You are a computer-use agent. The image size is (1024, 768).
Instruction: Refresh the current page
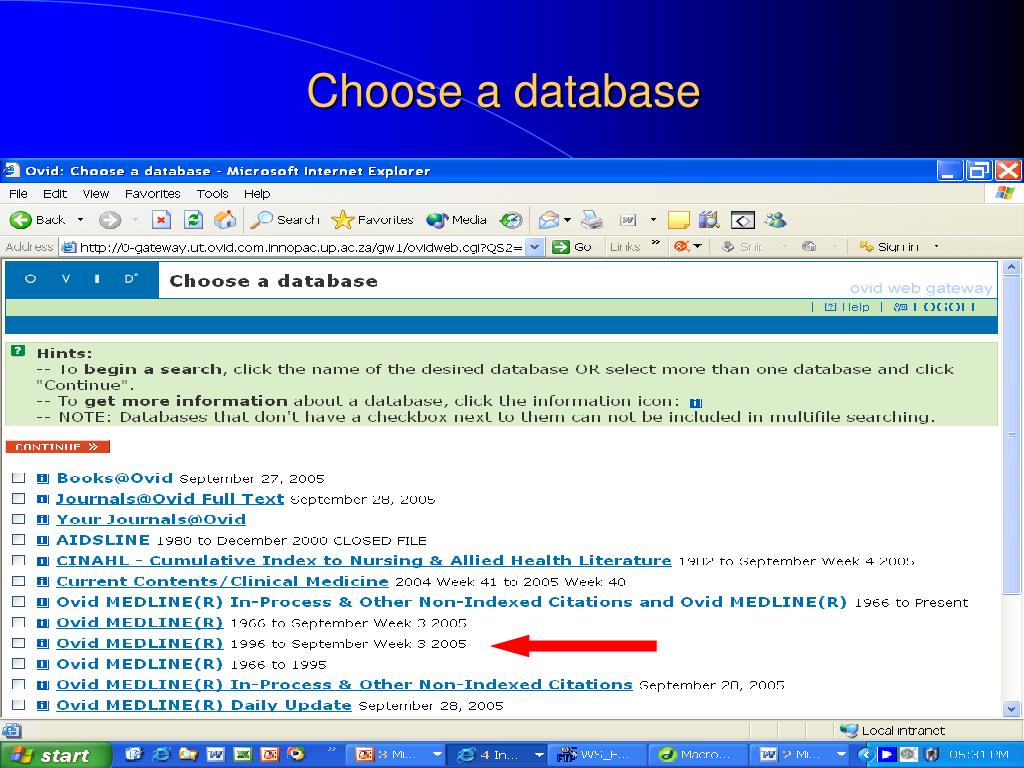coord(193,220)
